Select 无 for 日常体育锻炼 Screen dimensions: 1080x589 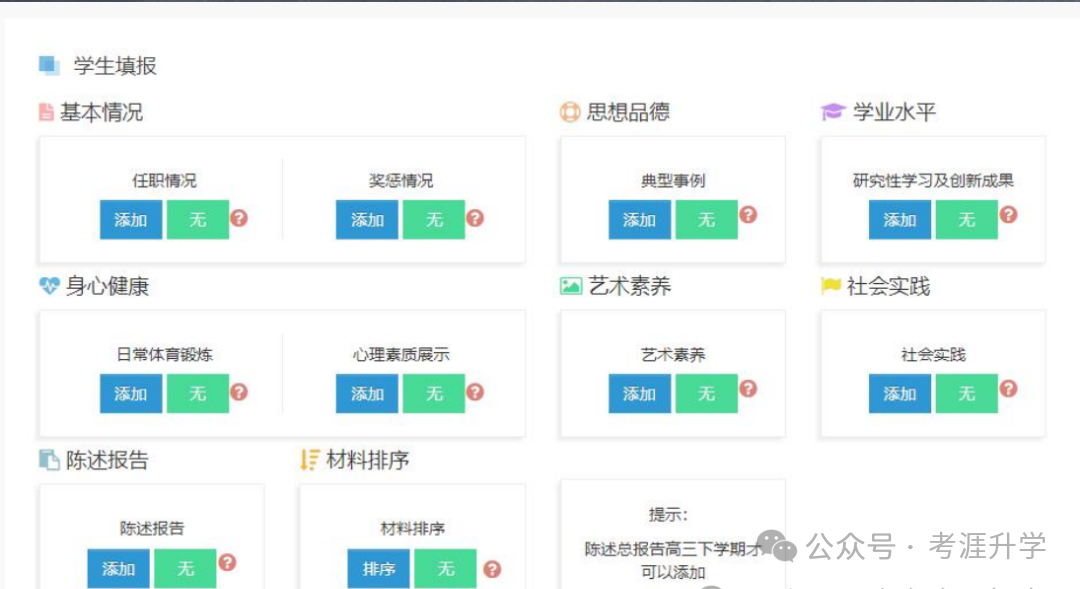coord(198,393)
